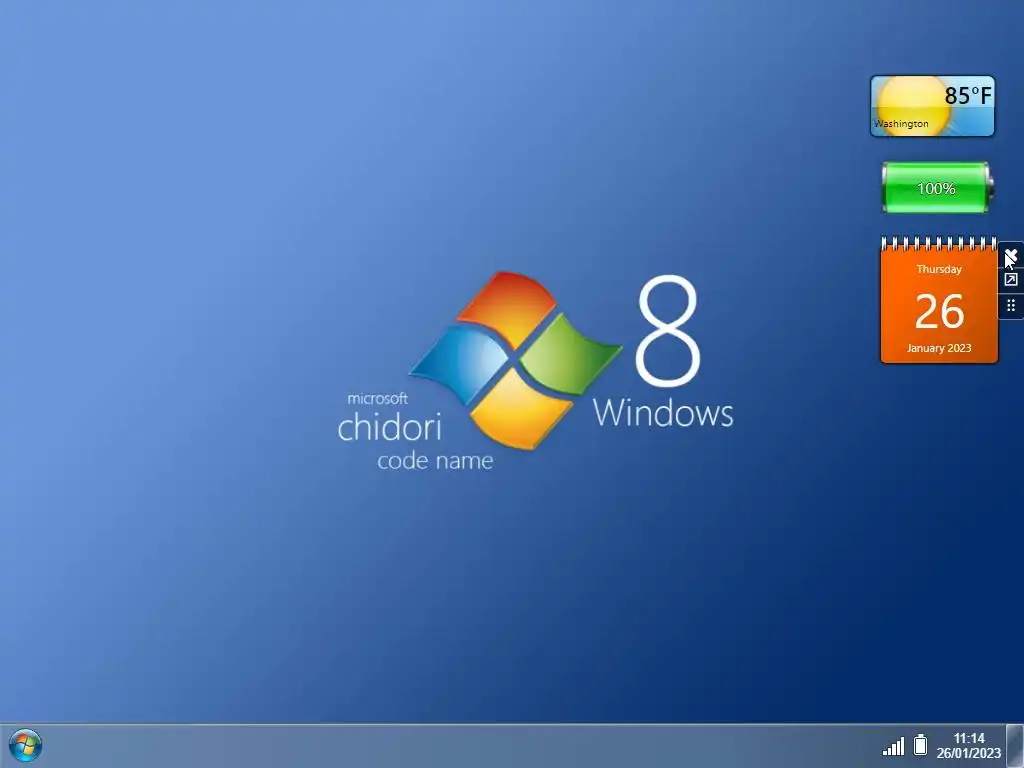Open the weather gadget showing 85°F

pyautogui.click(x=933, y=106)
